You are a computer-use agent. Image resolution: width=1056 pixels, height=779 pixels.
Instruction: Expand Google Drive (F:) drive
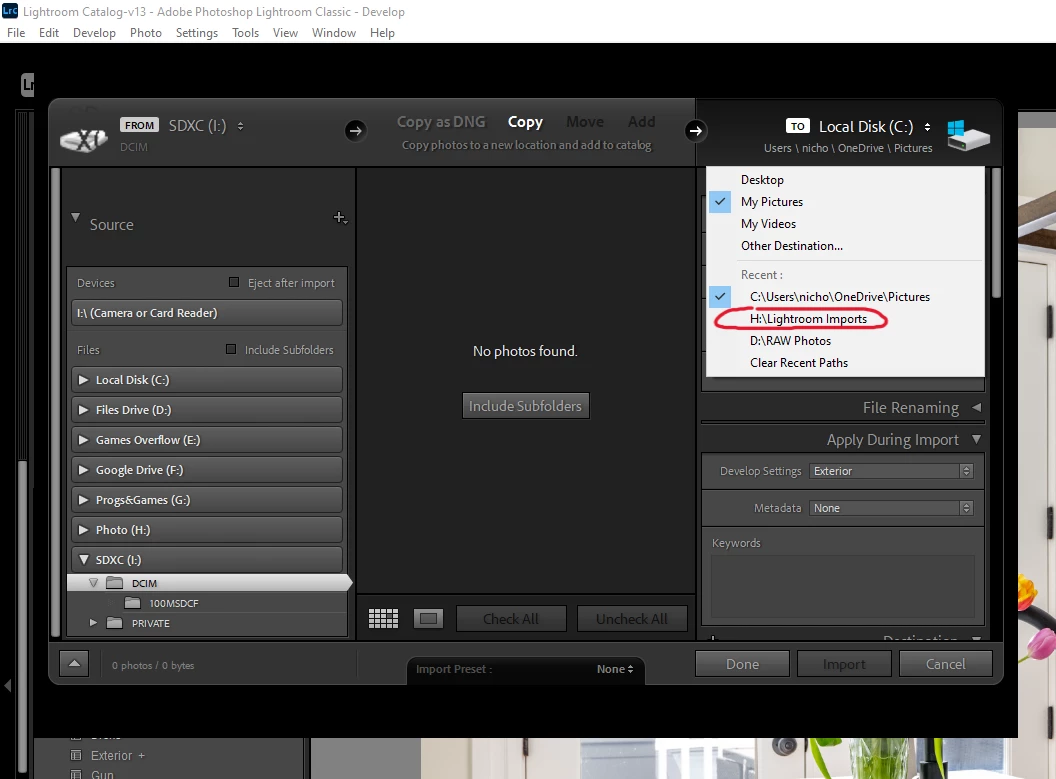point(84,469)
